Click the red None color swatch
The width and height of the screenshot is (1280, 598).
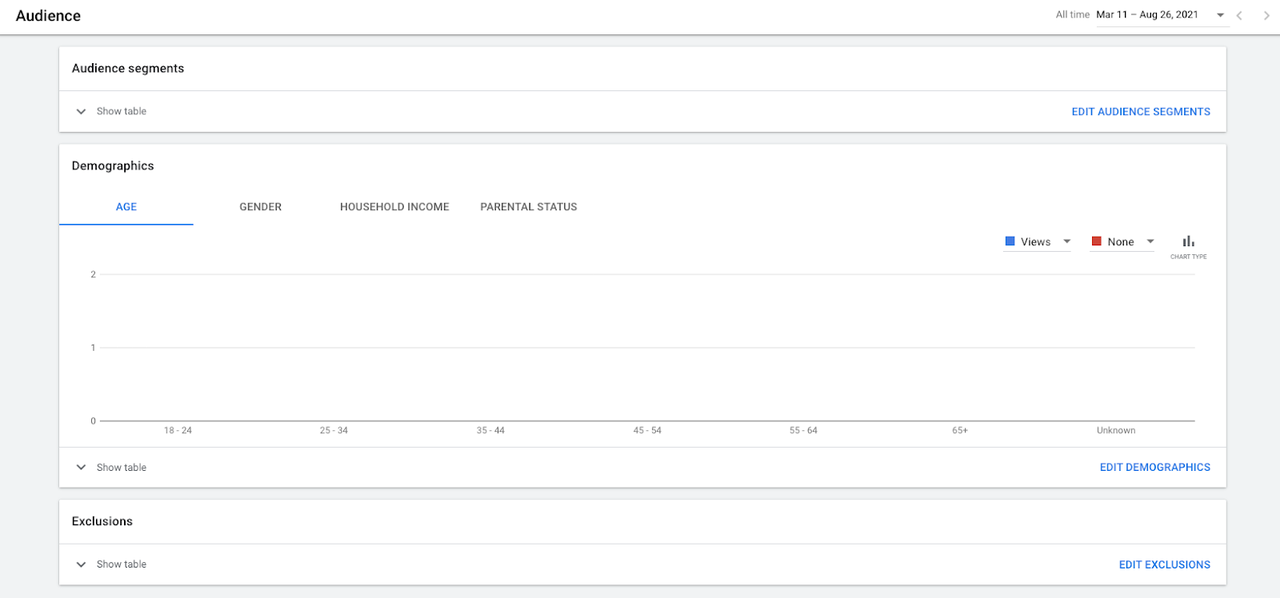click(1097, 241)
